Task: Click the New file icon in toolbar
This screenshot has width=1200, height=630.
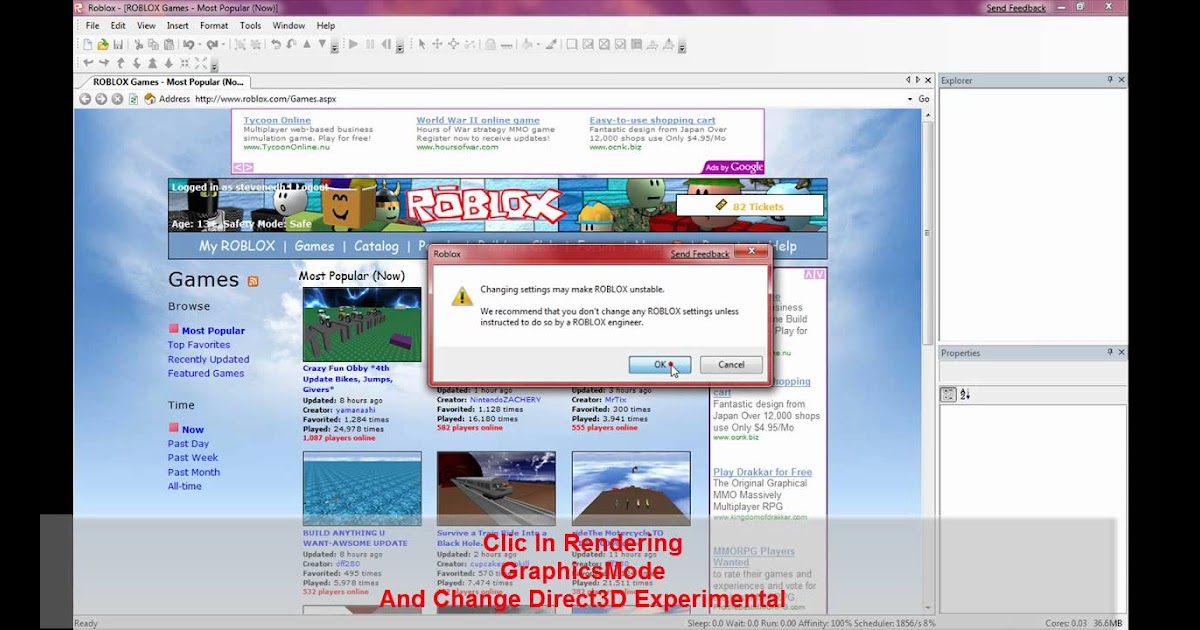Action: point(87,44)
